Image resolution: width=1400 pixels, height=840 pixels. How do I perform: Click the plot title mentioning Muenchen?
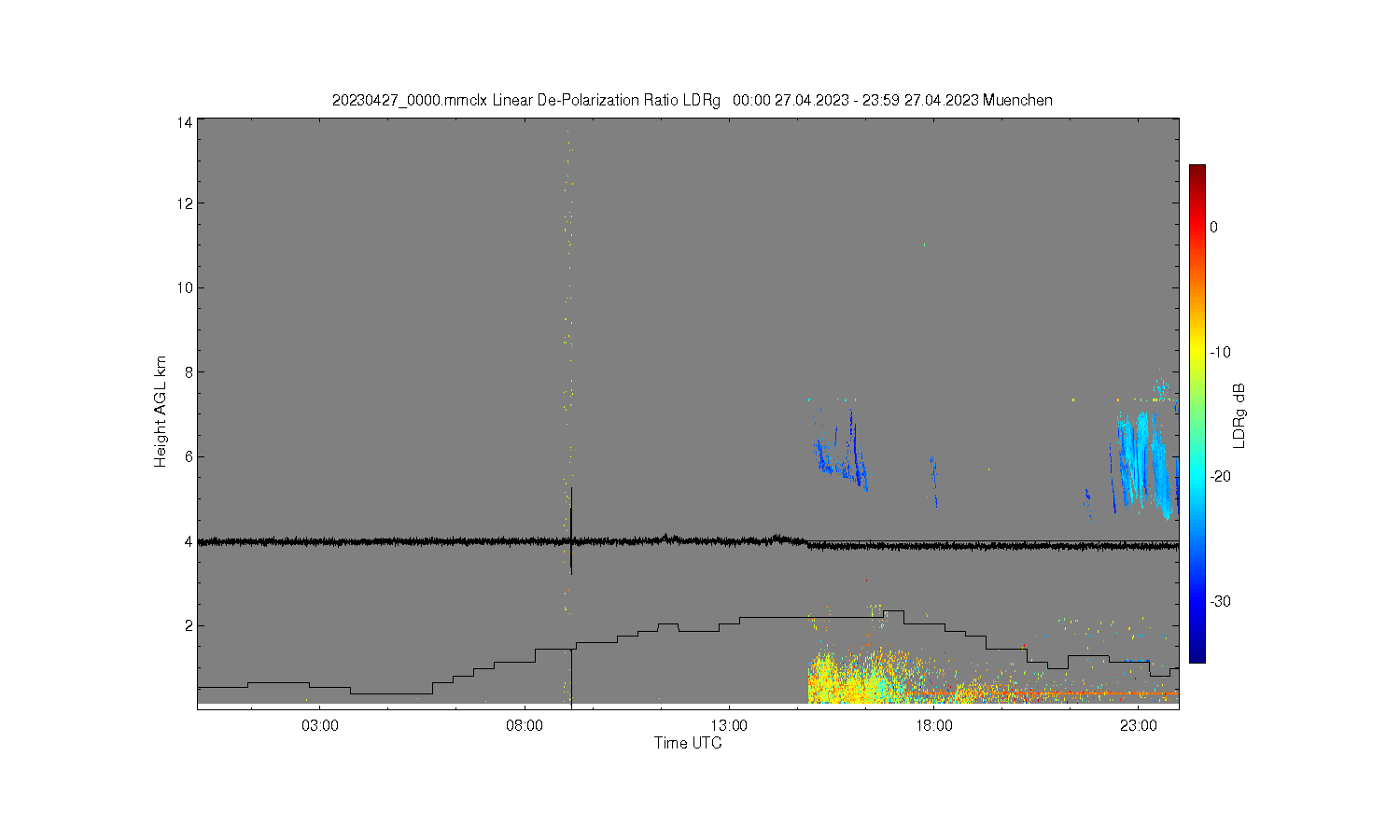(693, 100)
